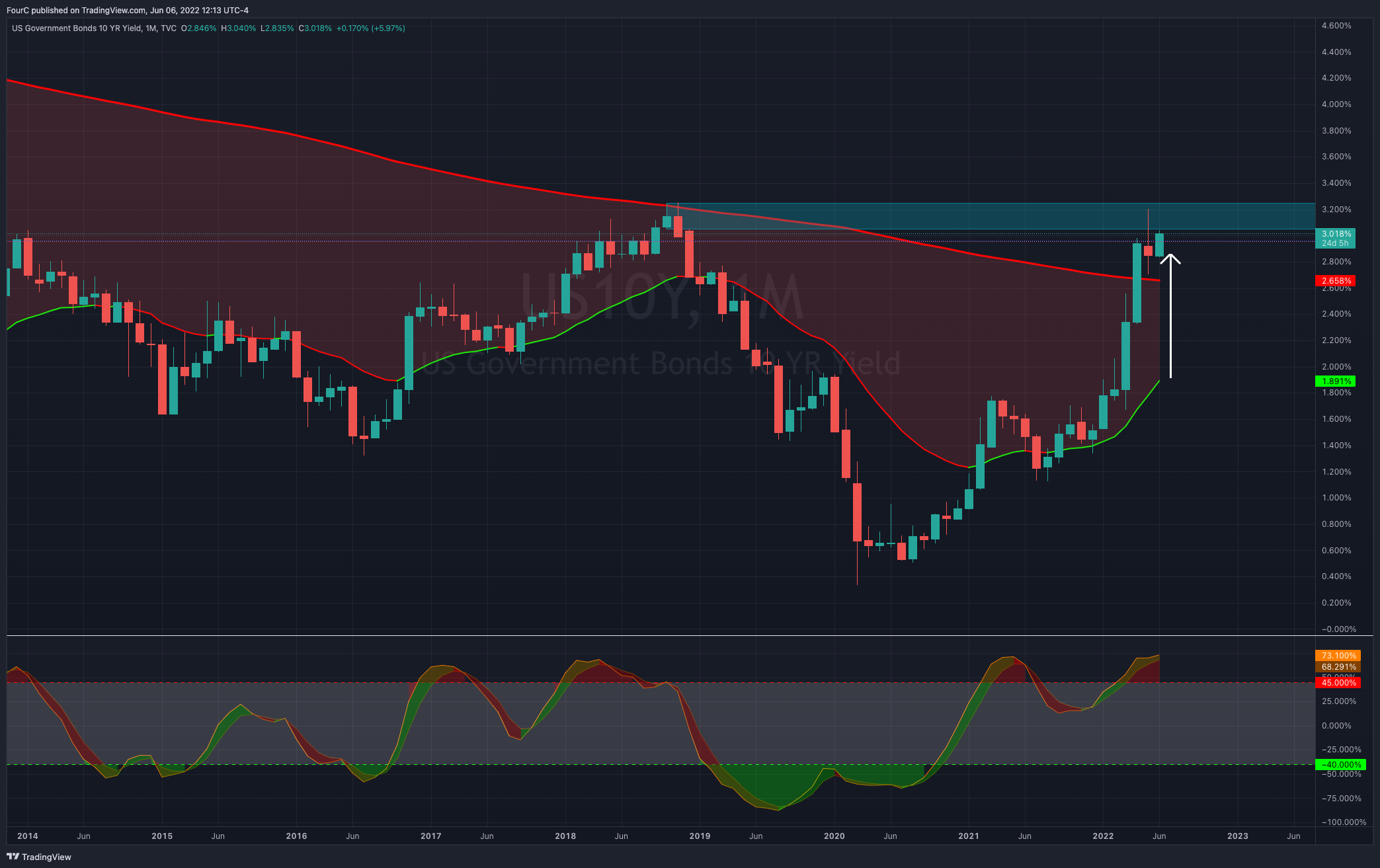Click the 24d 5h countdown label
This screenshot has width=1380, height=868.
click(1336, 243)
